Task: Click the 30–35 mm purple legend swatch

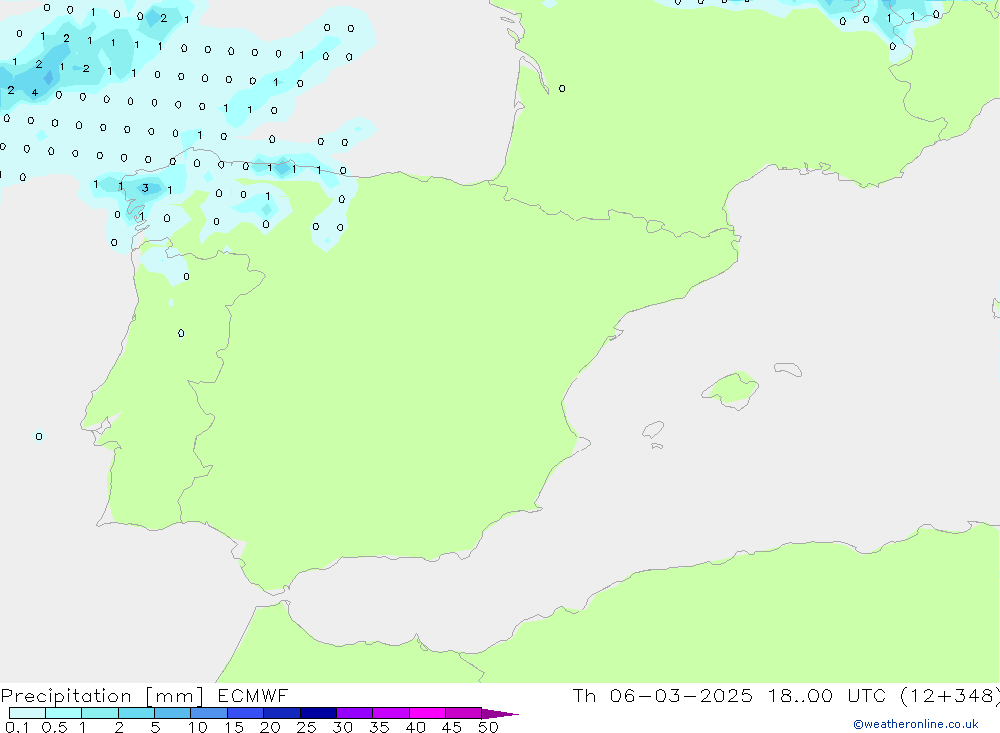Action: pyautogui.click(x=355, y=713)
